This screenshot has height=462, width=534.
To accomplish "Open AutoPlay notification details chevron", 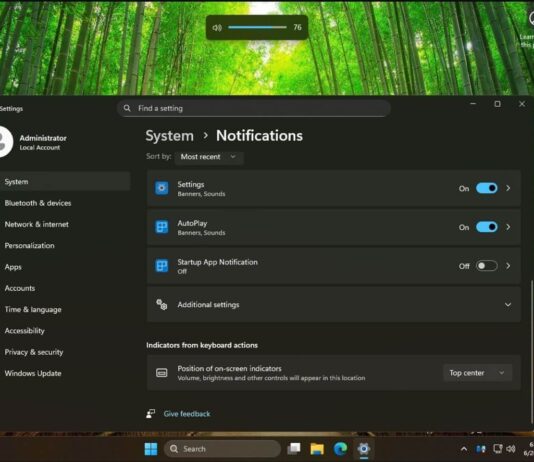I will 508,227.
